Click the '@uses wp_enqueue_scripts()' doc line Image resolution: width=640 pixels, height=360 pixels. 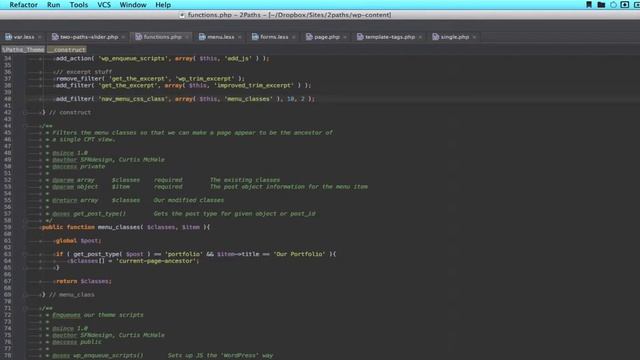coord(162,355)
